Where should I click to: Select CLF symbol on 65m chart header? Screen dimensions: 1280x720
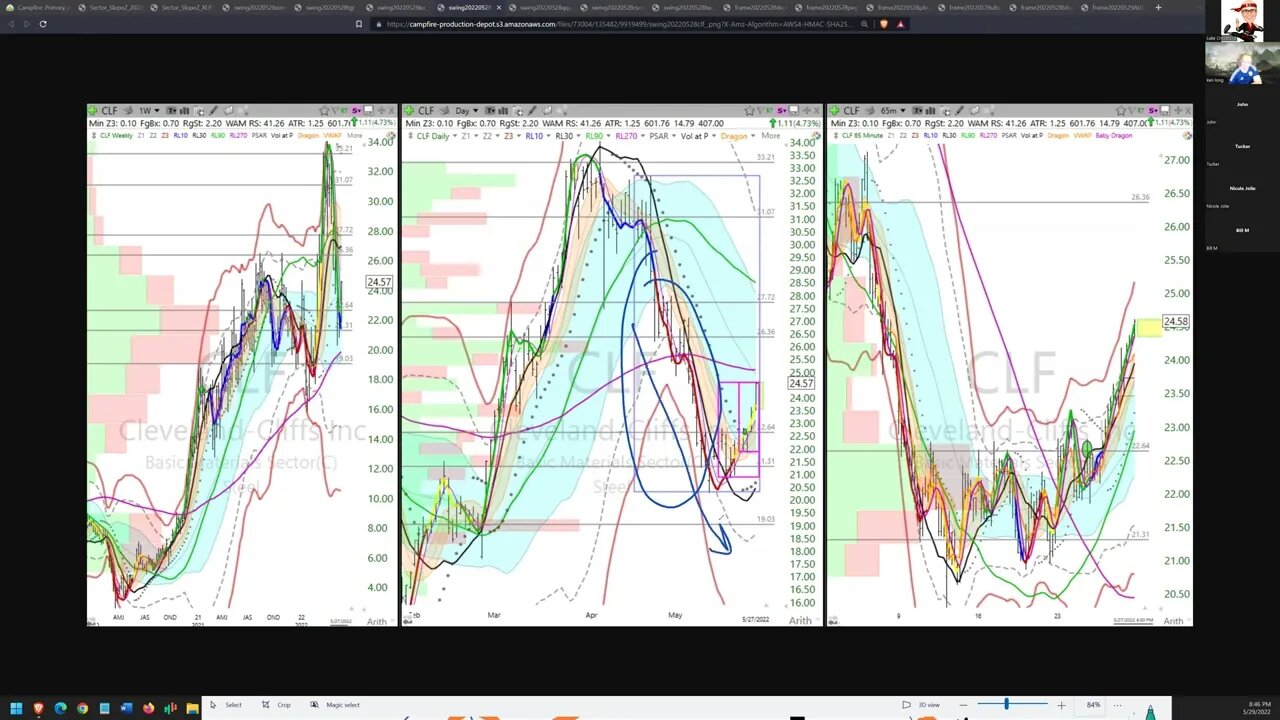[850, 110]
